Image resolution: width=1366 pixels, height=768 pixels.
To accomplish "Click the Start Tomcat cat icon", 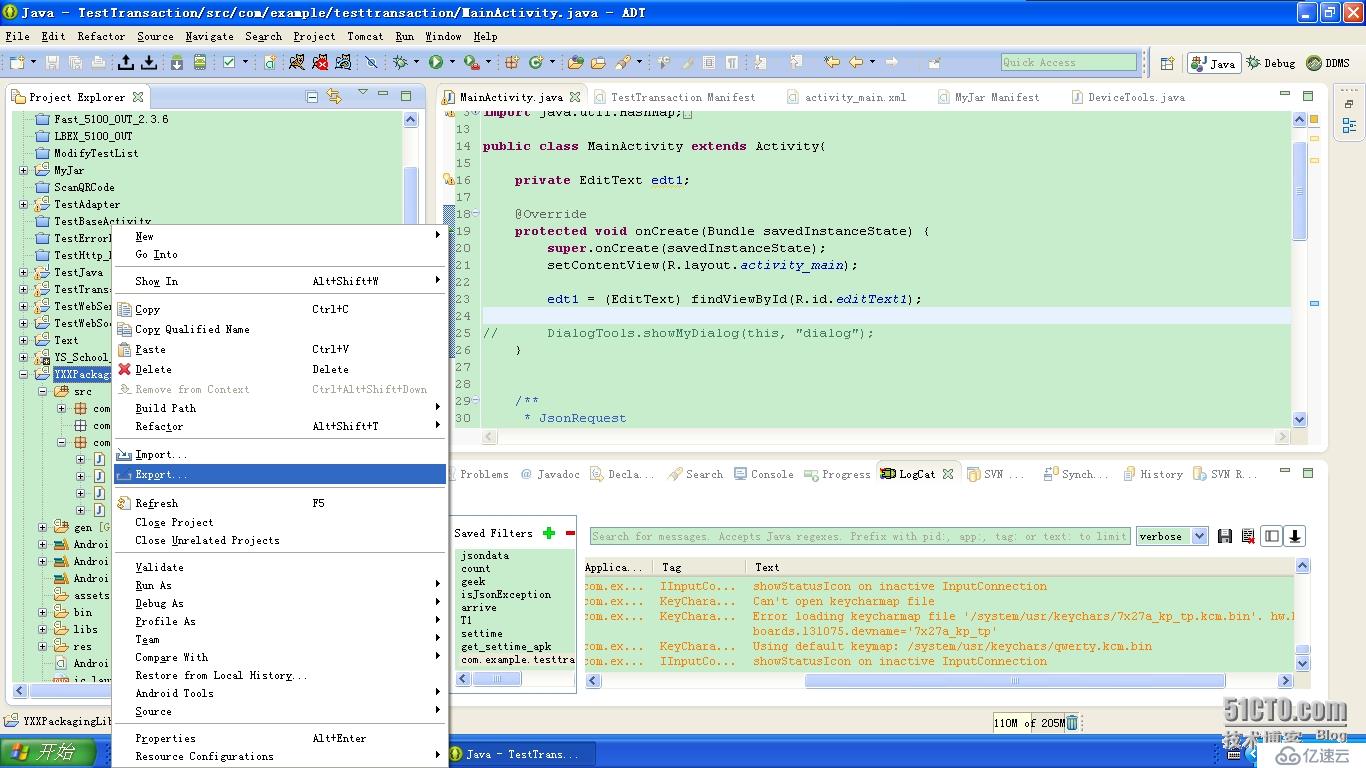I will click(297, 62).
